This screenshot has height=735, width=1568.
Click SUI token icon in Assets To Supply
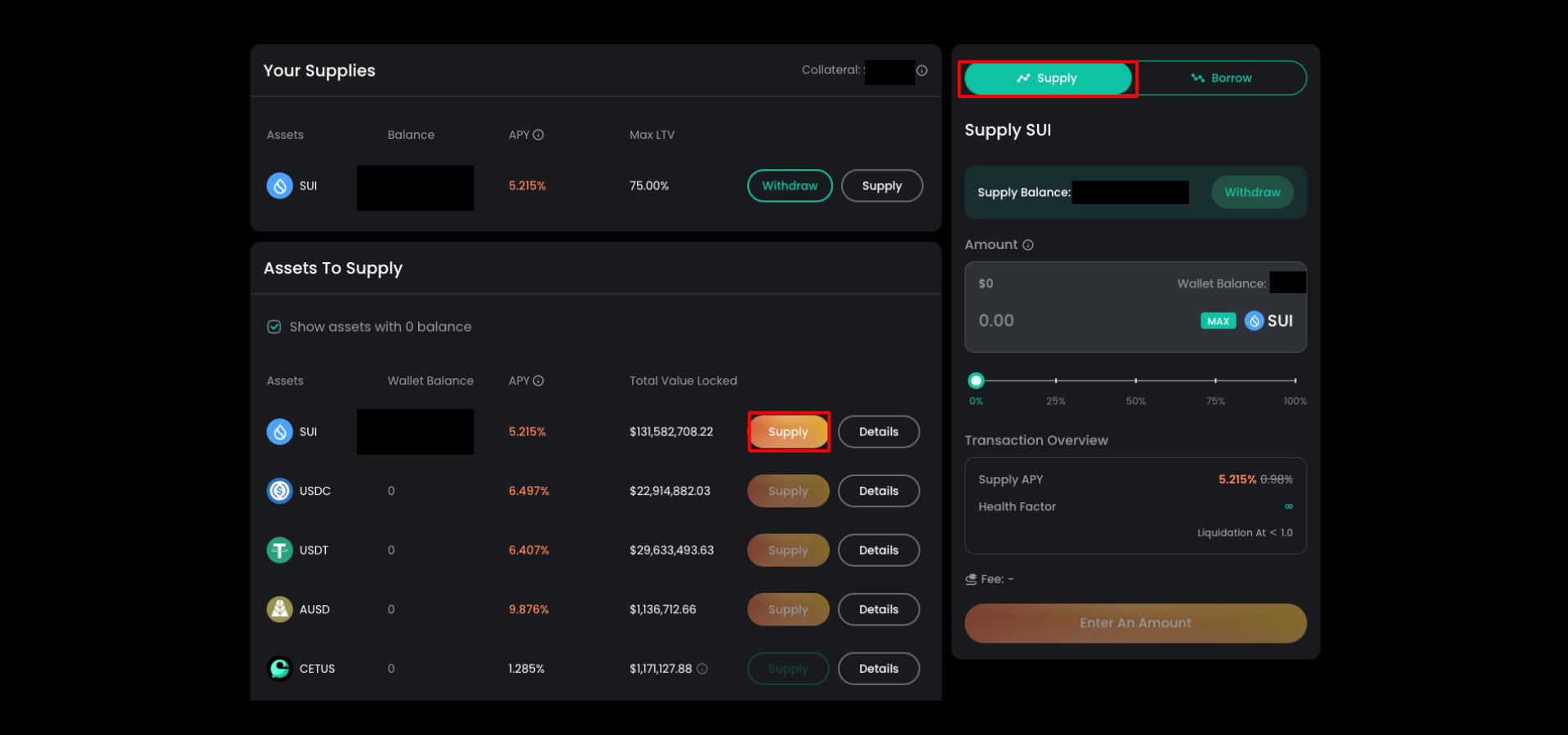(279, 431)
